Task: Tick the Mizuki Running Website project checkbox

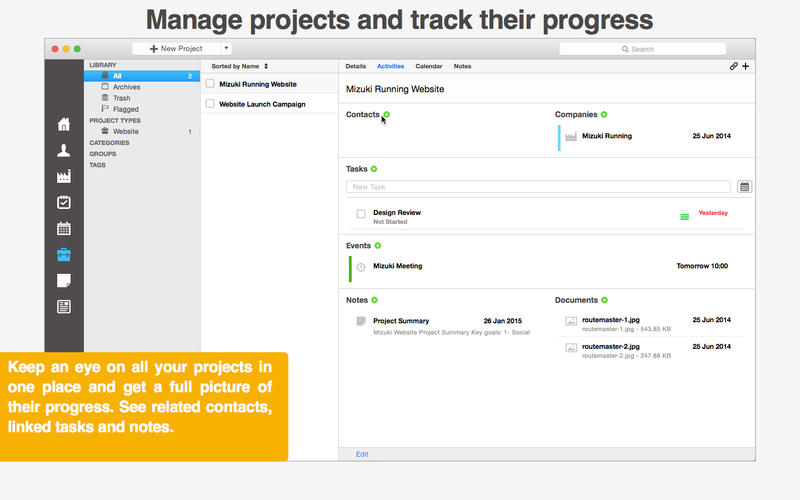Action: [210, 84]
